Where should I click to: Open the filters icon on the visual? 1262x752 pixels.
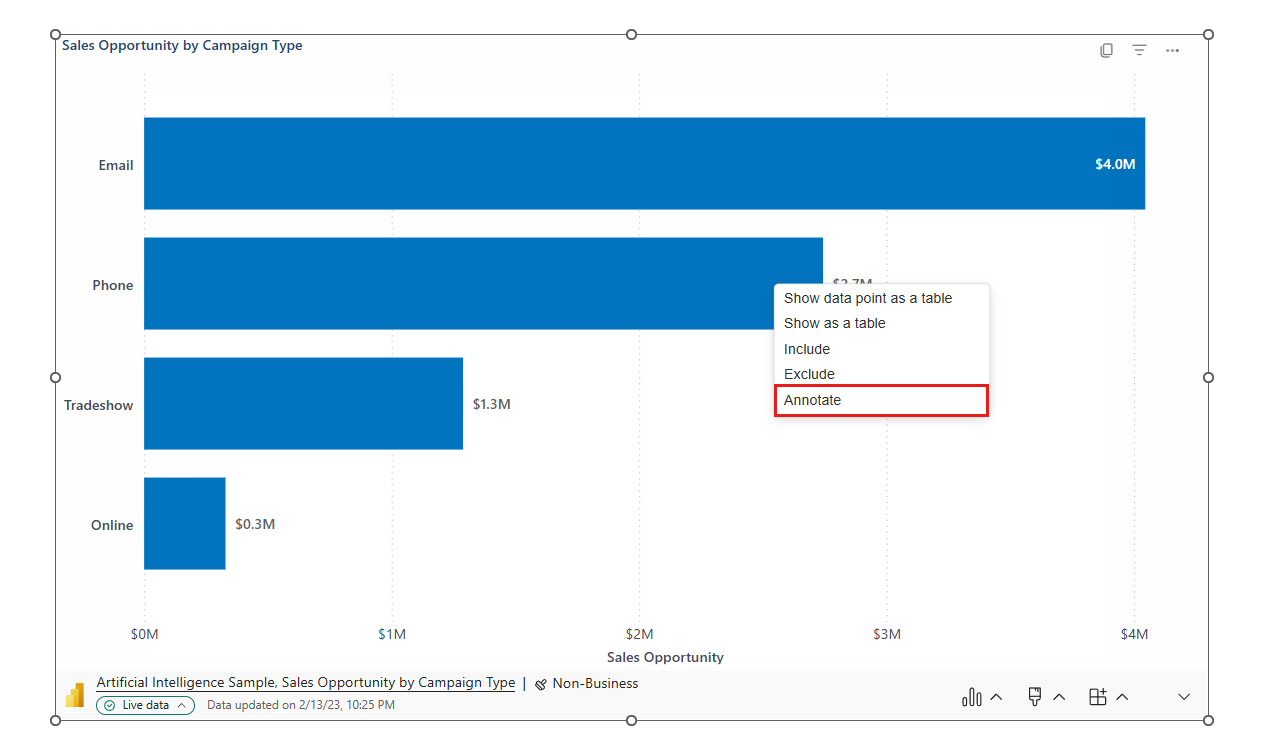click(1139, 50)
